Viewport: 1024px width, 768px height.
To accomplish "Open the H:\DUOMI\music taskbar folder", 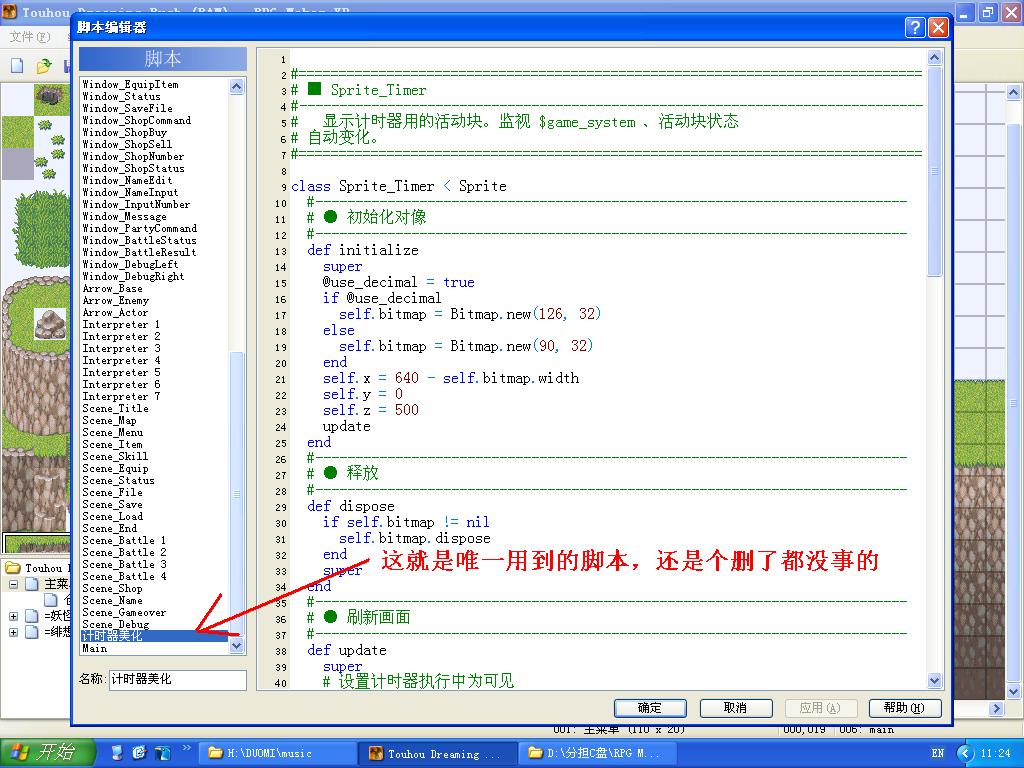I will click(276, 754).
